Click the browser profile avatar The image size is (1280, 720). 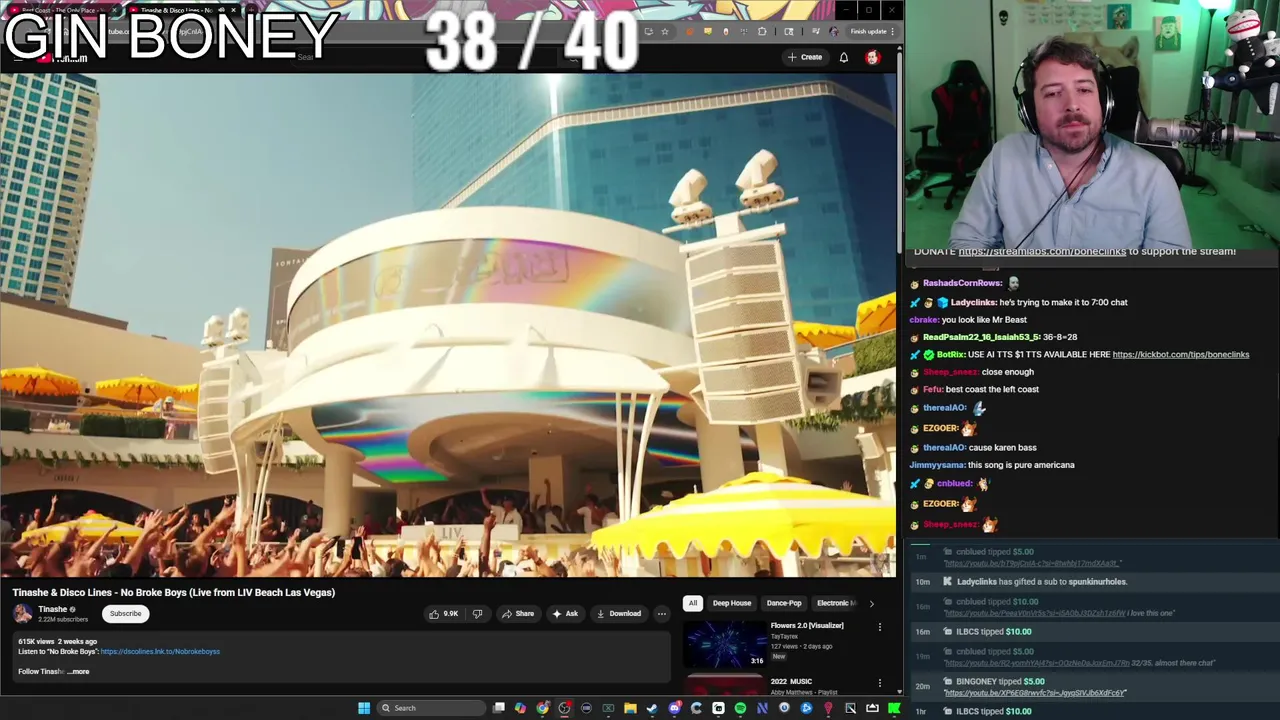(834, 31)
